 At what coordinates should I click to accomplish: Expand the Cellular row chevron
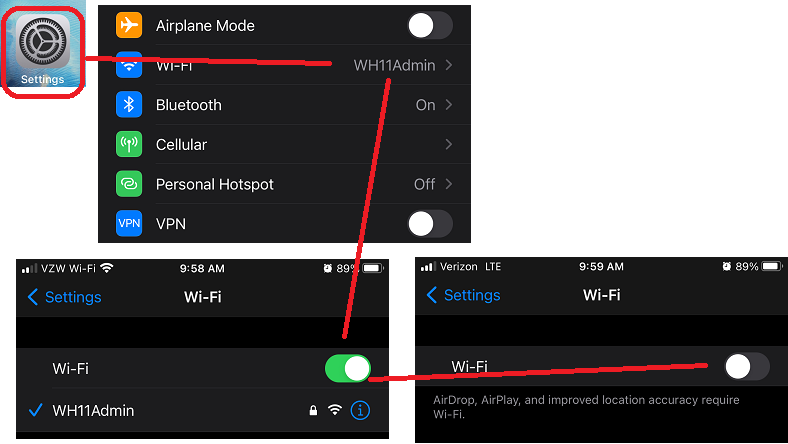pos(449,144)
